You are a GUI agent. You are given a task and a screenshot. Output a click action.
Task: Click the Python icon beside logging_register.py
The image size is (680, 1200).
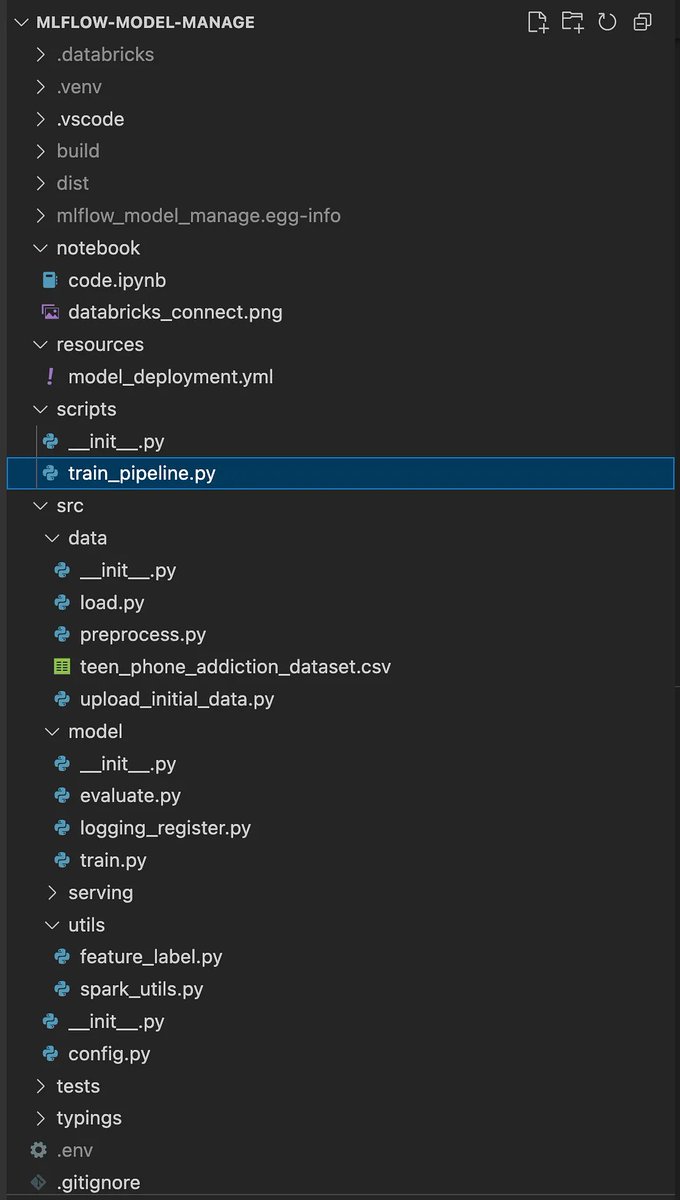pos(62,828)
